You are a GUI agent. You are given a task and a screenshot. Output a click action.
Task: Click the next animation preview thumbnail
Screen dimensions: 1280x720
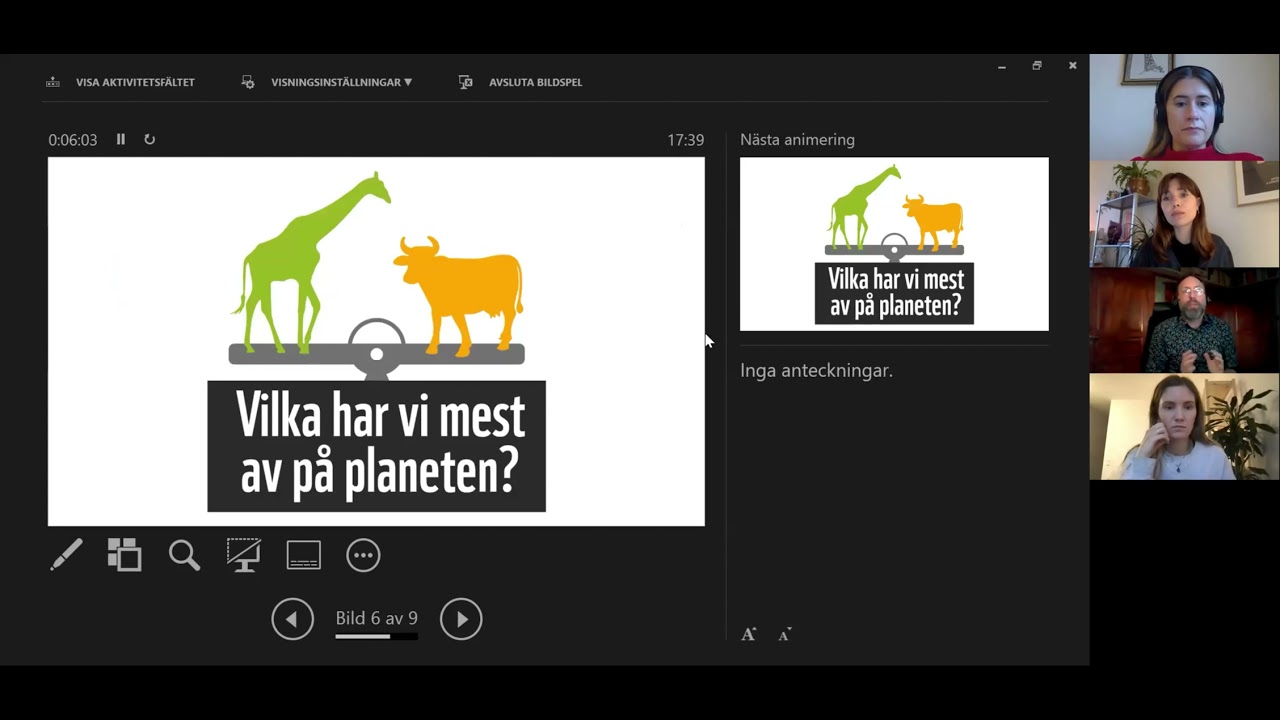(894, 244)
